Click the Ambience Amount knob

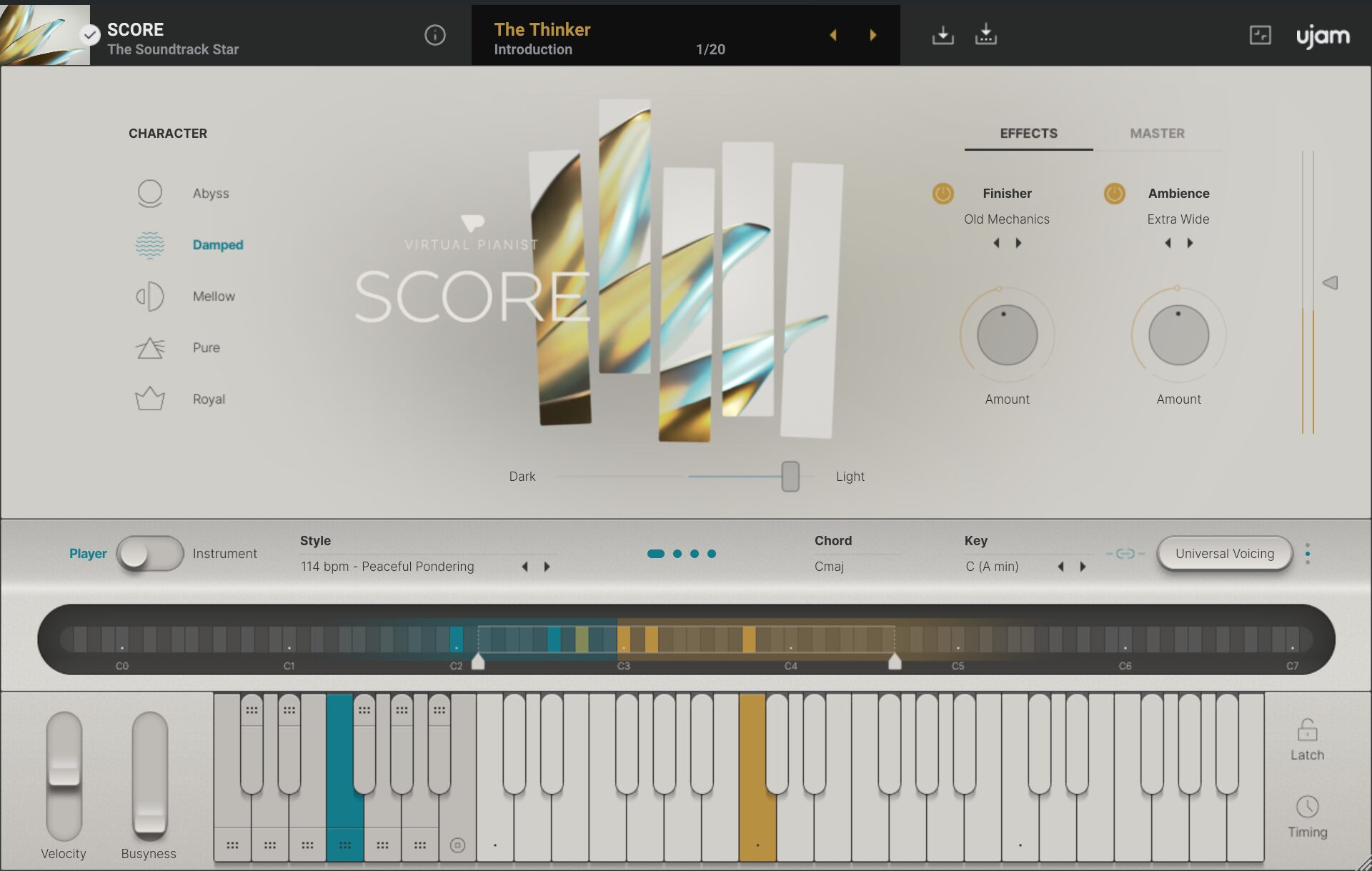pos(1178,335)
